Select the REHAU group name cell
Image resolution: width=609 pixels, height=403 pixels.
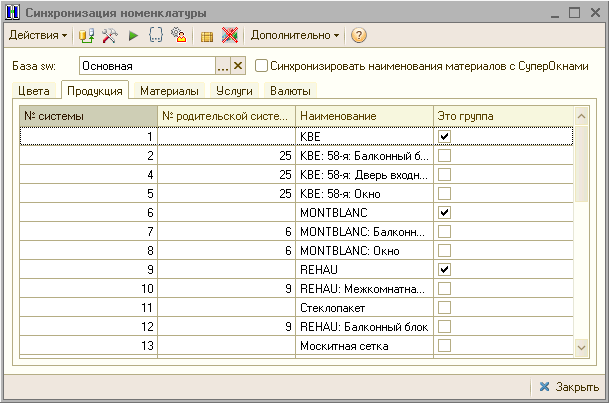(x=364, y=270)
